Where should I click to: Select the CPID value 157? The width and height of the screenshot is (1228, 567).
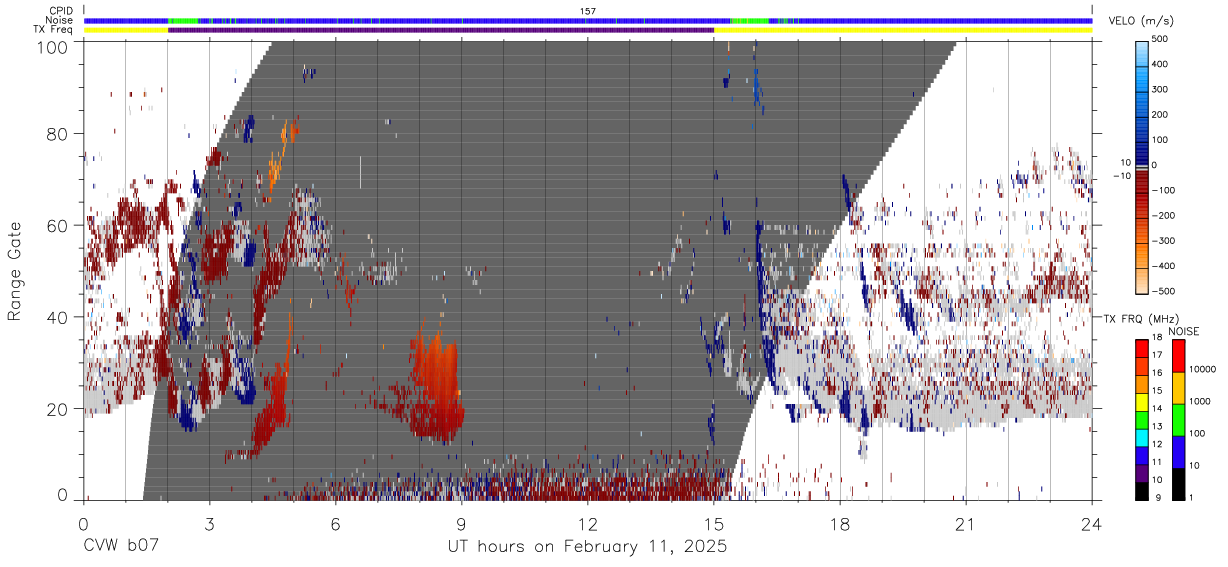588,11
